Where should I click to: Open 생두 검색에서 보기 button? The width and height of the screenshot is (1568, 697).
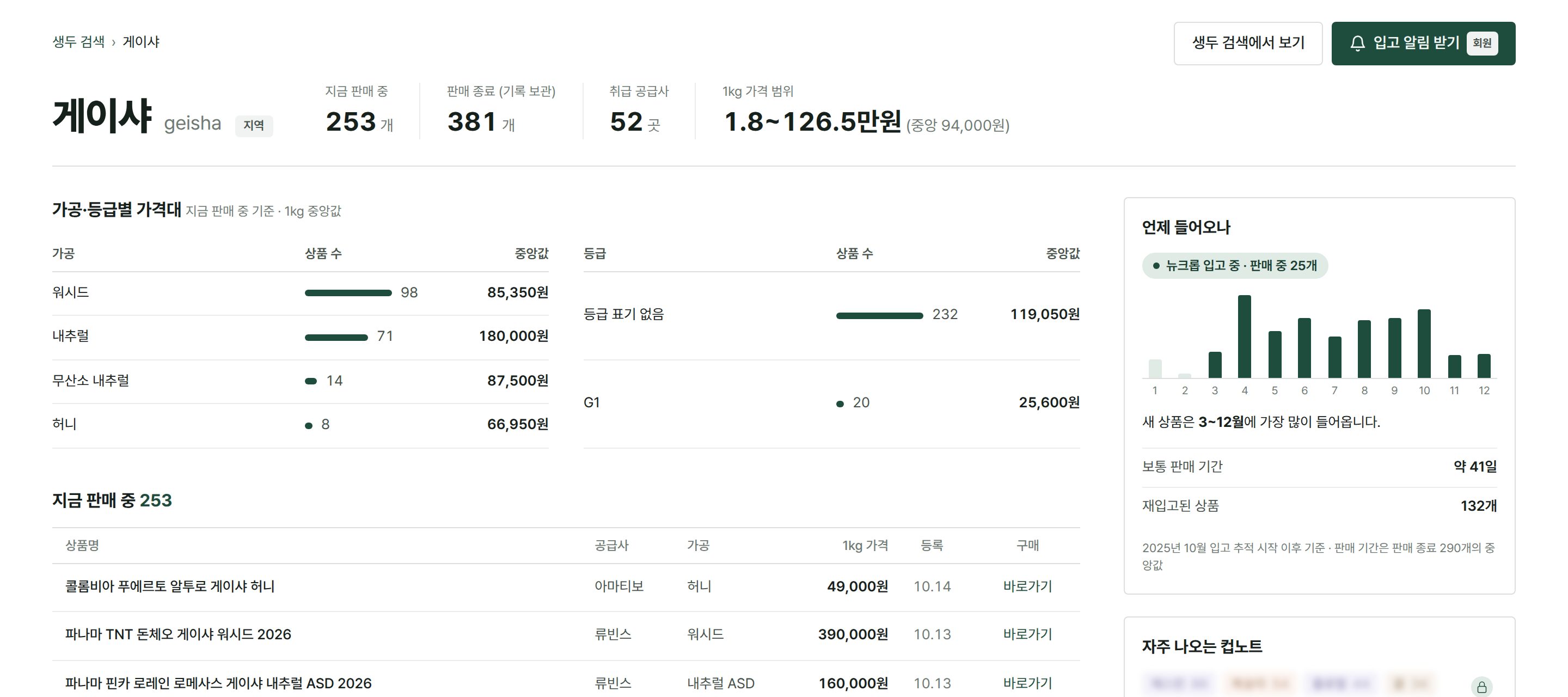[x=1248, y=43]
